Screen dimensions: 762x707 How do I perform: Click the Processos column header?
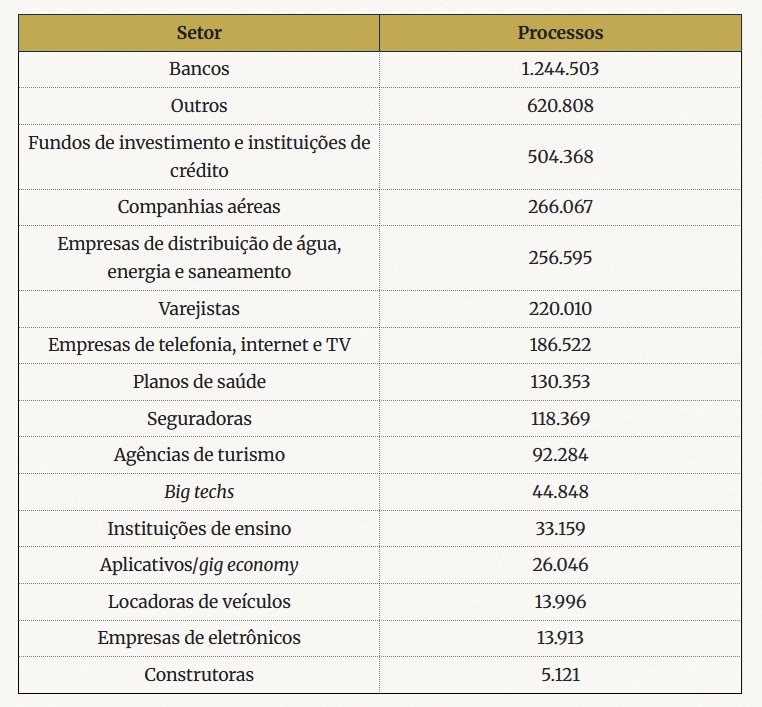560,33
